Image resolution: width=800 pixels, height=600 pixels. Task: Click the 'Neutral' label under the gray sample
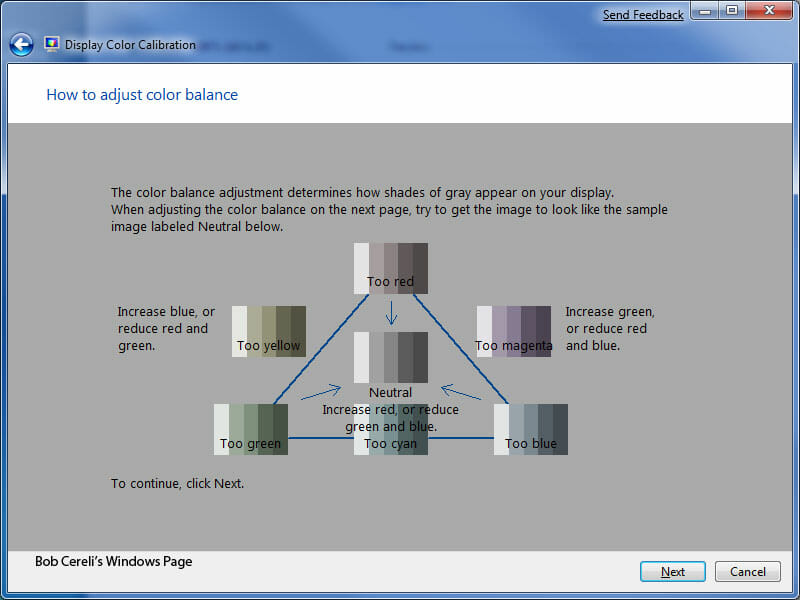[x=390, y=392]
